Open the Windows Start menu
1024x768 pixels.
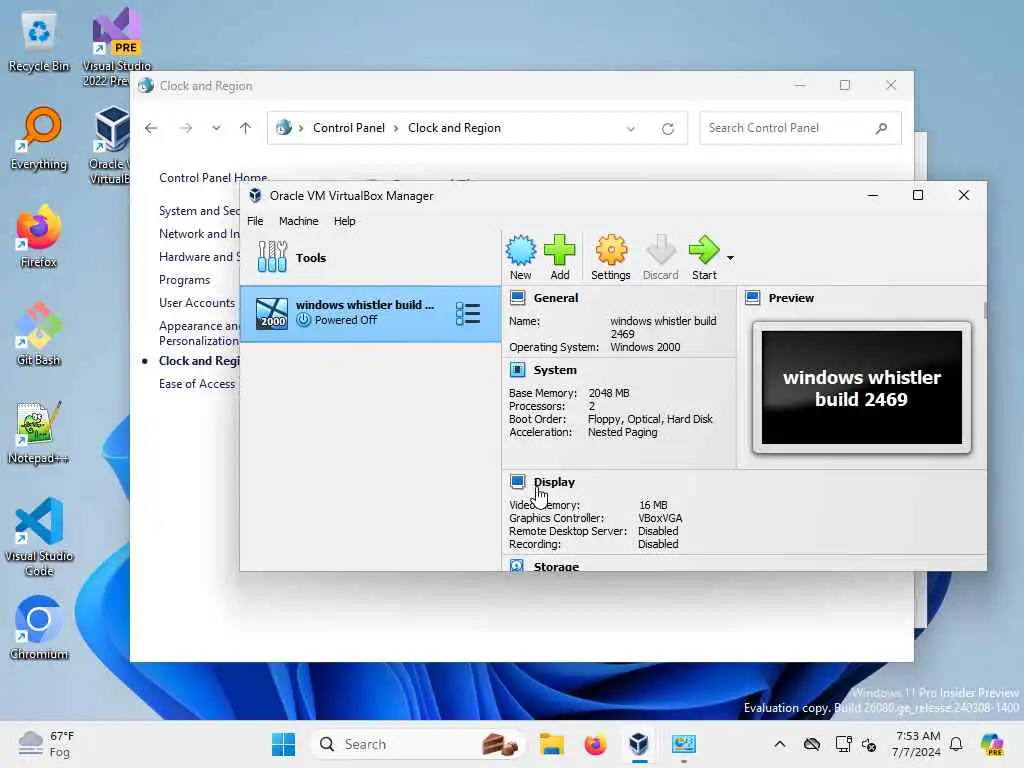283,744
